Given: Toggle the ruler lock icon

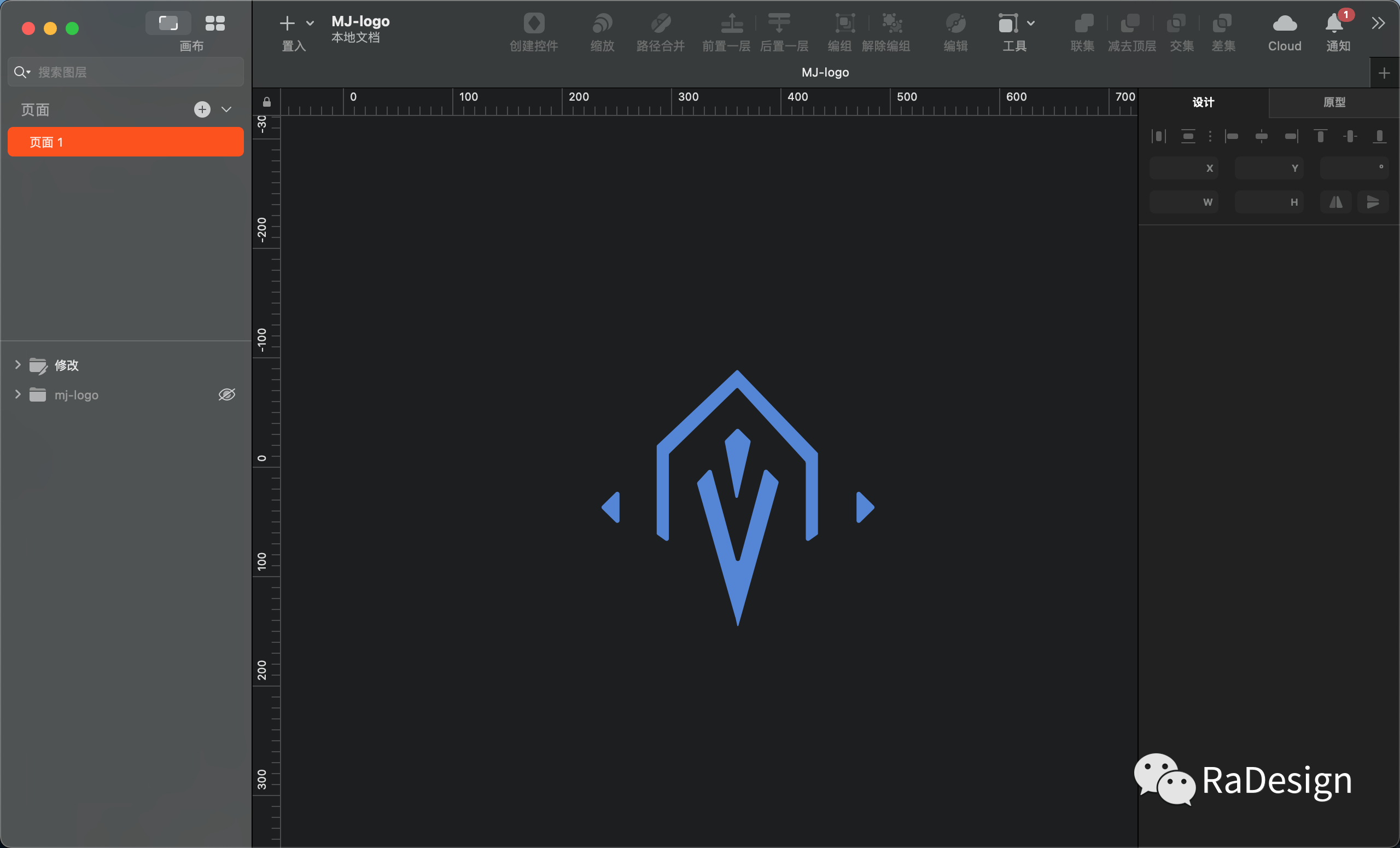Looking at the screenshot, I should pyautogui.click(x=266, y=102).
